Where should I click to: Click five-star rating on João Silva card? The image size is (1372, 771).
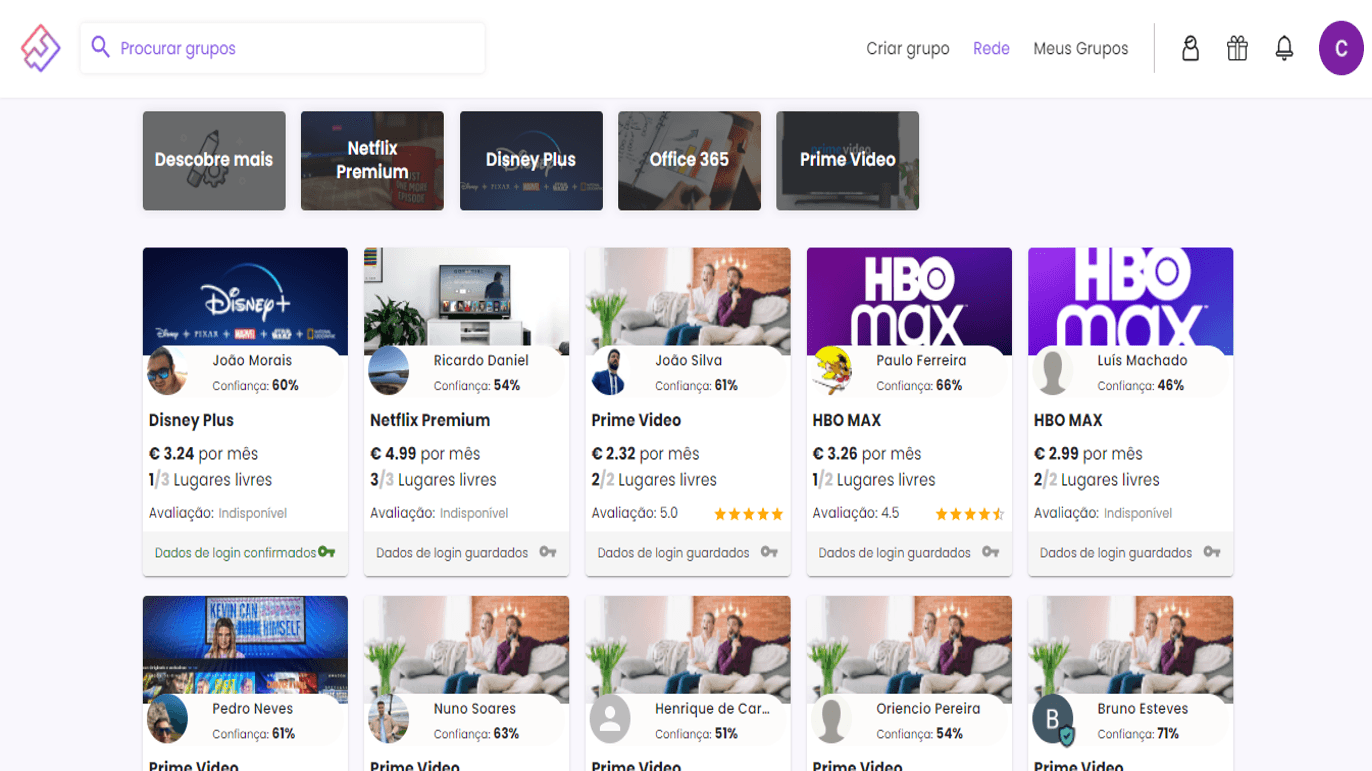[x=748, y=514]
